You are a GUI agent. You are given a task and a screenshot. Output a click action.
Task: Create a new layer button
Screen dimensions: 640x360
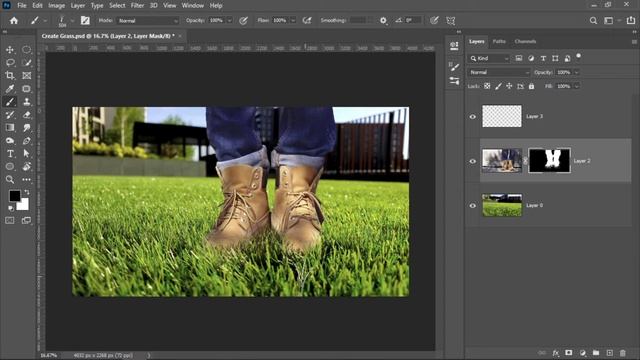[609, 353]
